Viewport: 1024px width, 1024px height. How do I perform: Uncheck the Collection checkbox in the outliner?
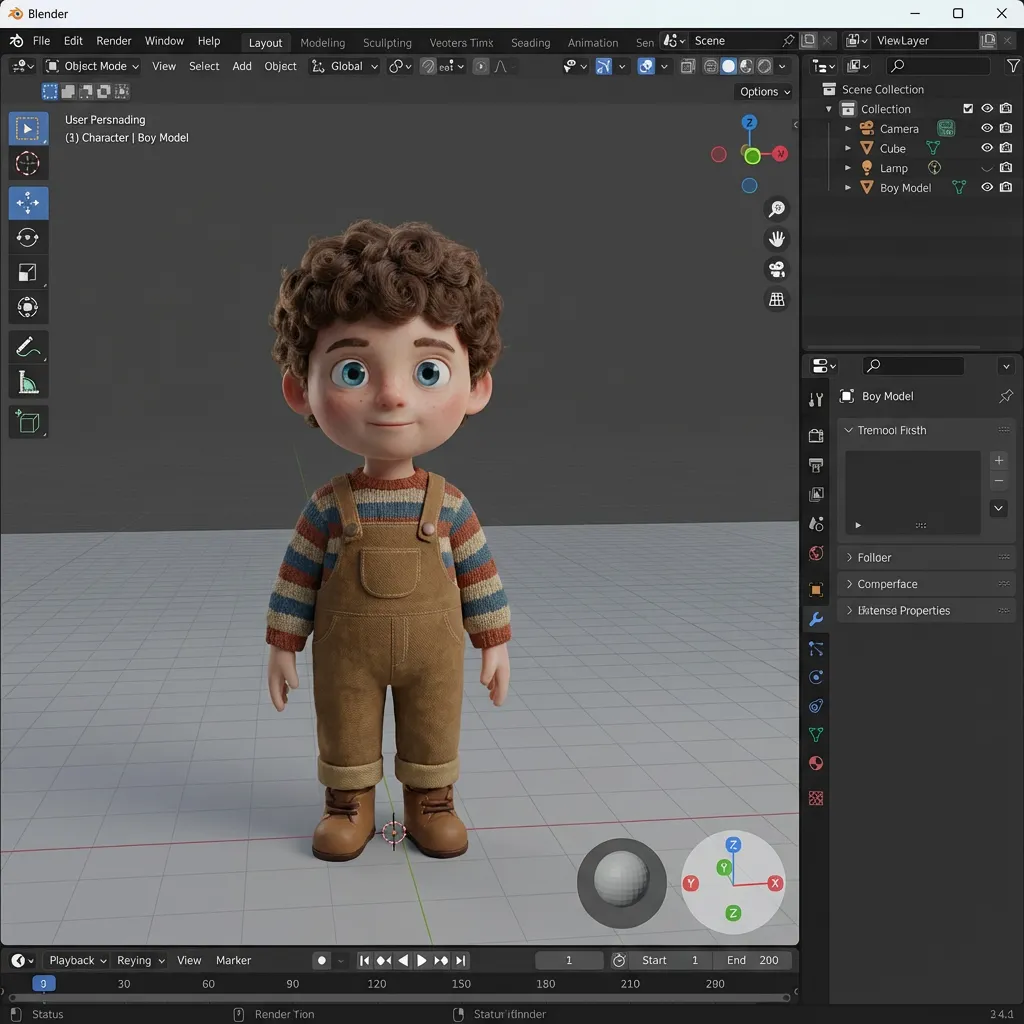pyautogui.click(x=968, y=108)
